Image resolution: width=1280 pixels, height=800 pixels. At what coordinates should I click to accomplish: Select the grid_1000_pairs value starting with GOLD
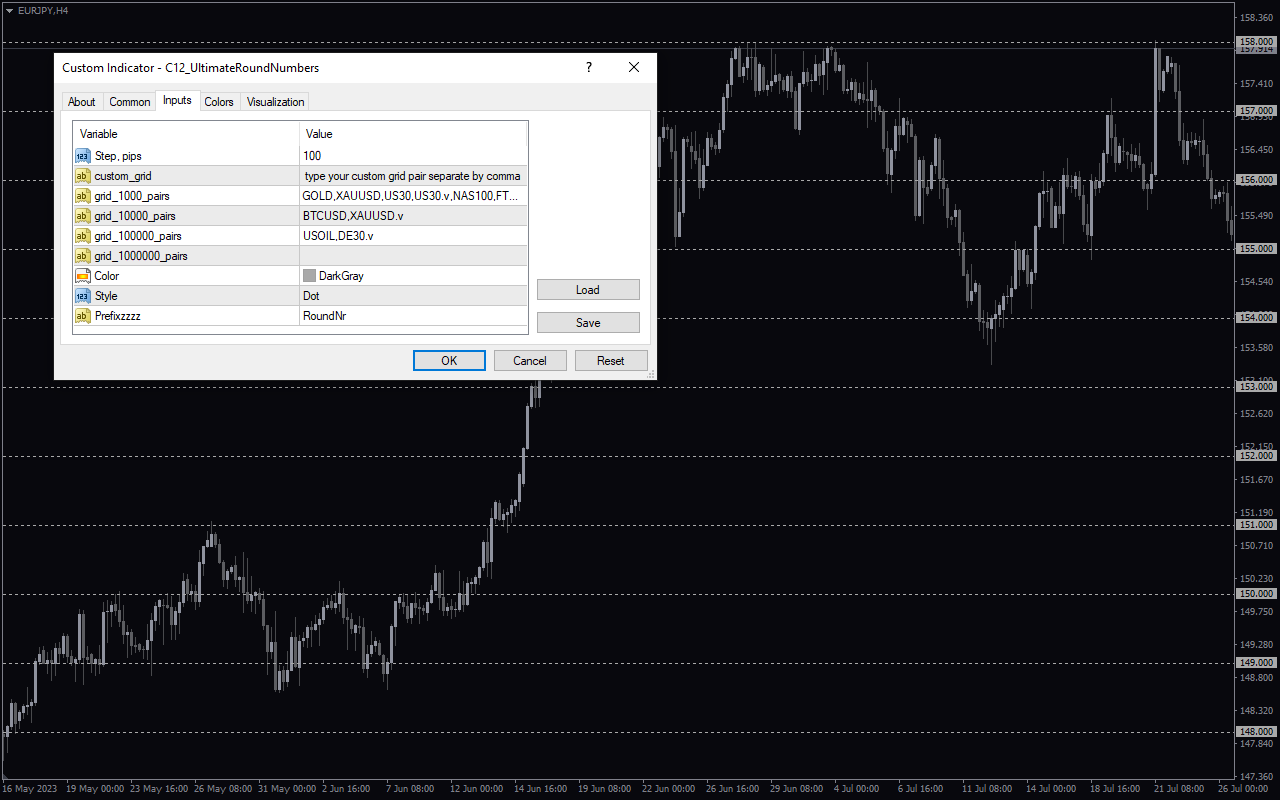(413, 196)
